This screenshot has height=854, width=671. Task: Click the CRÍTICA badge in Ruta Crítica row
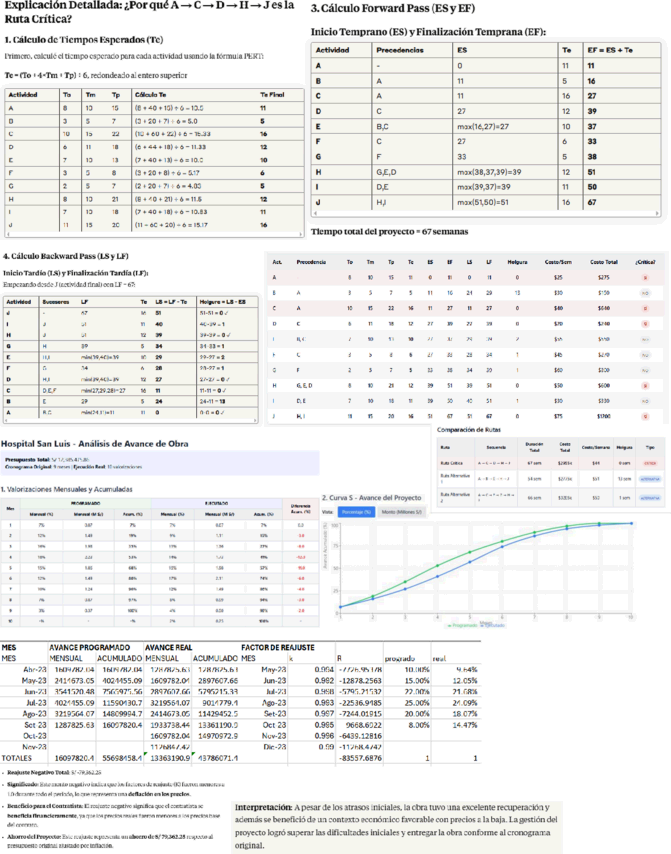pyautogui.click(x=650, y=463)
